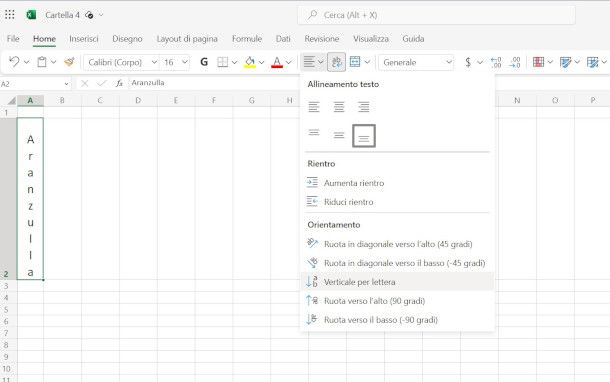Image resolution: width=610 pixels, height=382 pixels.
Task: Align text to bottom in alignment panel
Action: [x=364, y=136]
